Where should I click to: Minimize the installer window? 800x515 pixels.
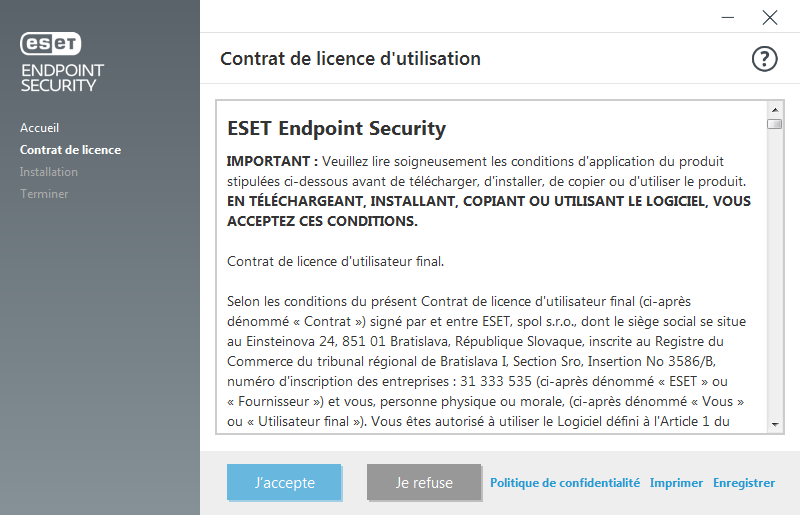tap(729, 17)
